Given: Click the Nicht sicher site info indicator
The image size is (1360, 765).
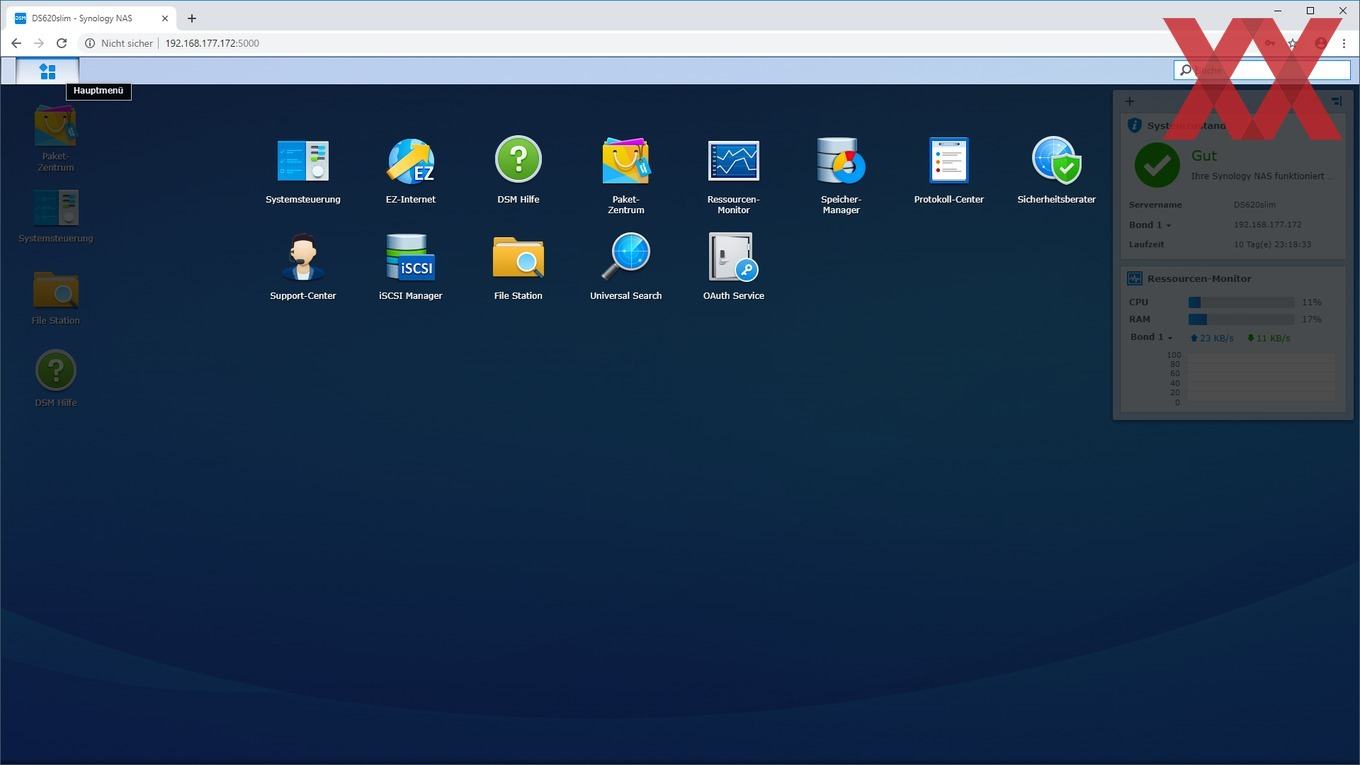Looking at the screenshot, I should tap(119, 43).
